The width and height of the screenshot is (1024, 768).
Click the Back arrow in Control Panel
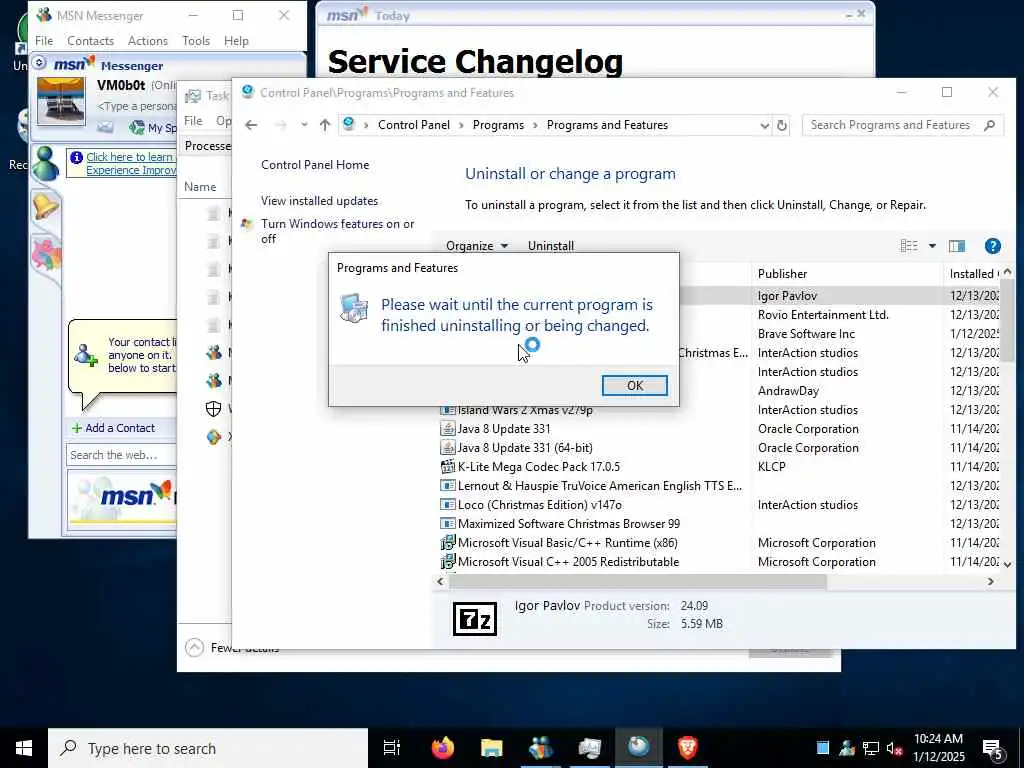[x=251, y=125]
